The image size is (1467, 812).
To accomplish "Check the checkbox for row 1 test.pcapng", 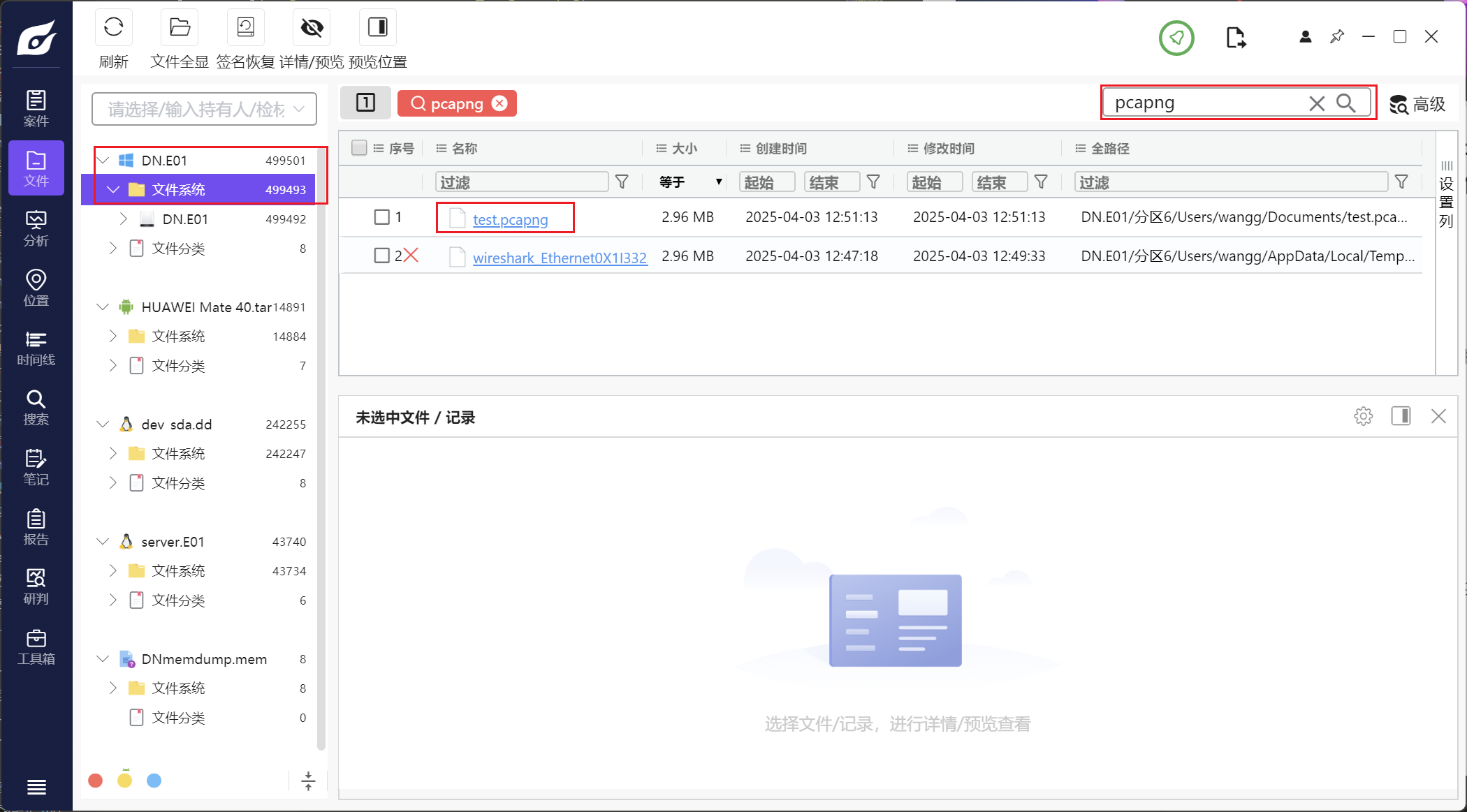I will tap(381, 217).
